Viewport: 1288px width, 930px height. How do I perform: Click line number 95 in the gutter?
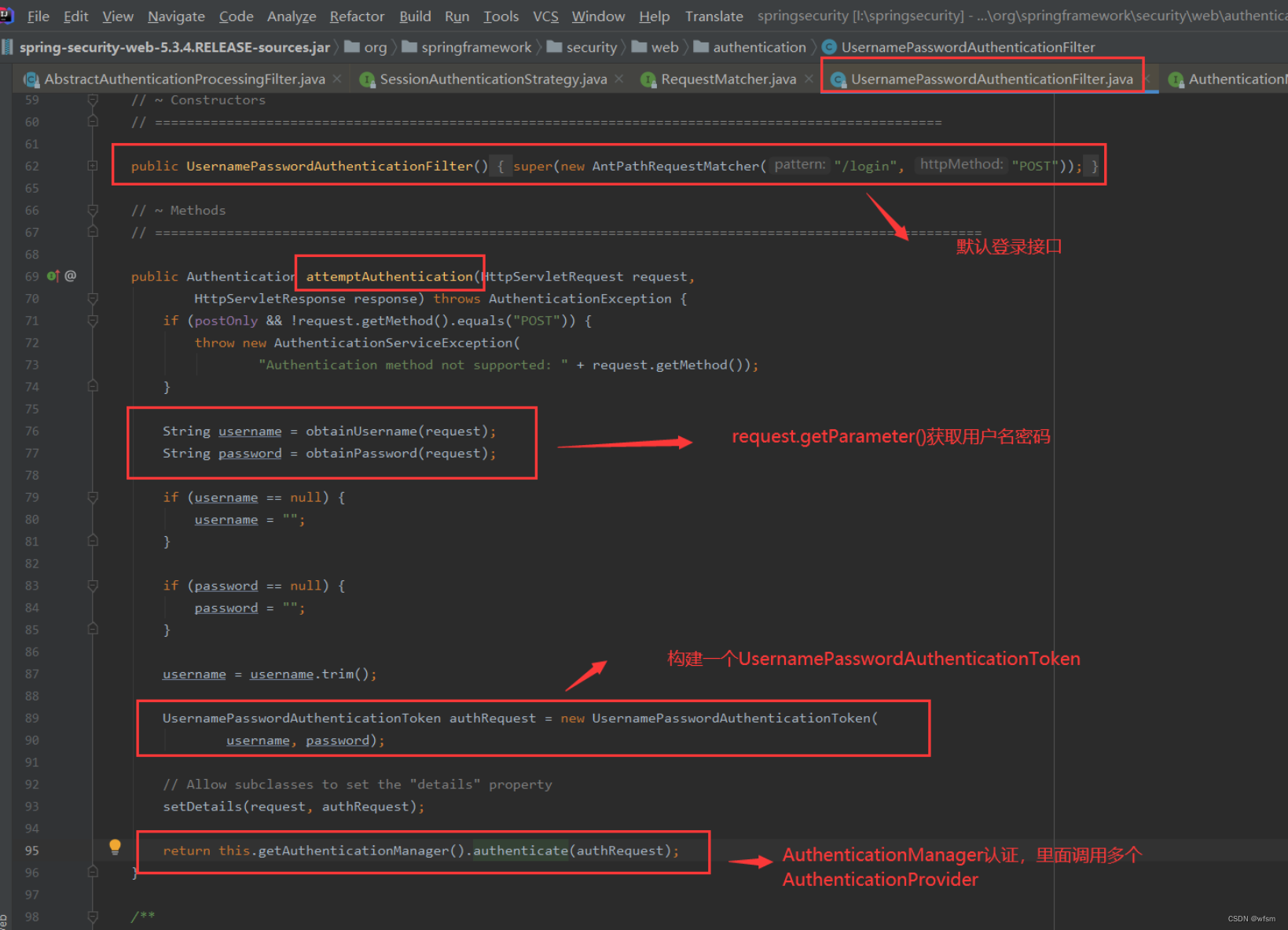click(31, 850)
